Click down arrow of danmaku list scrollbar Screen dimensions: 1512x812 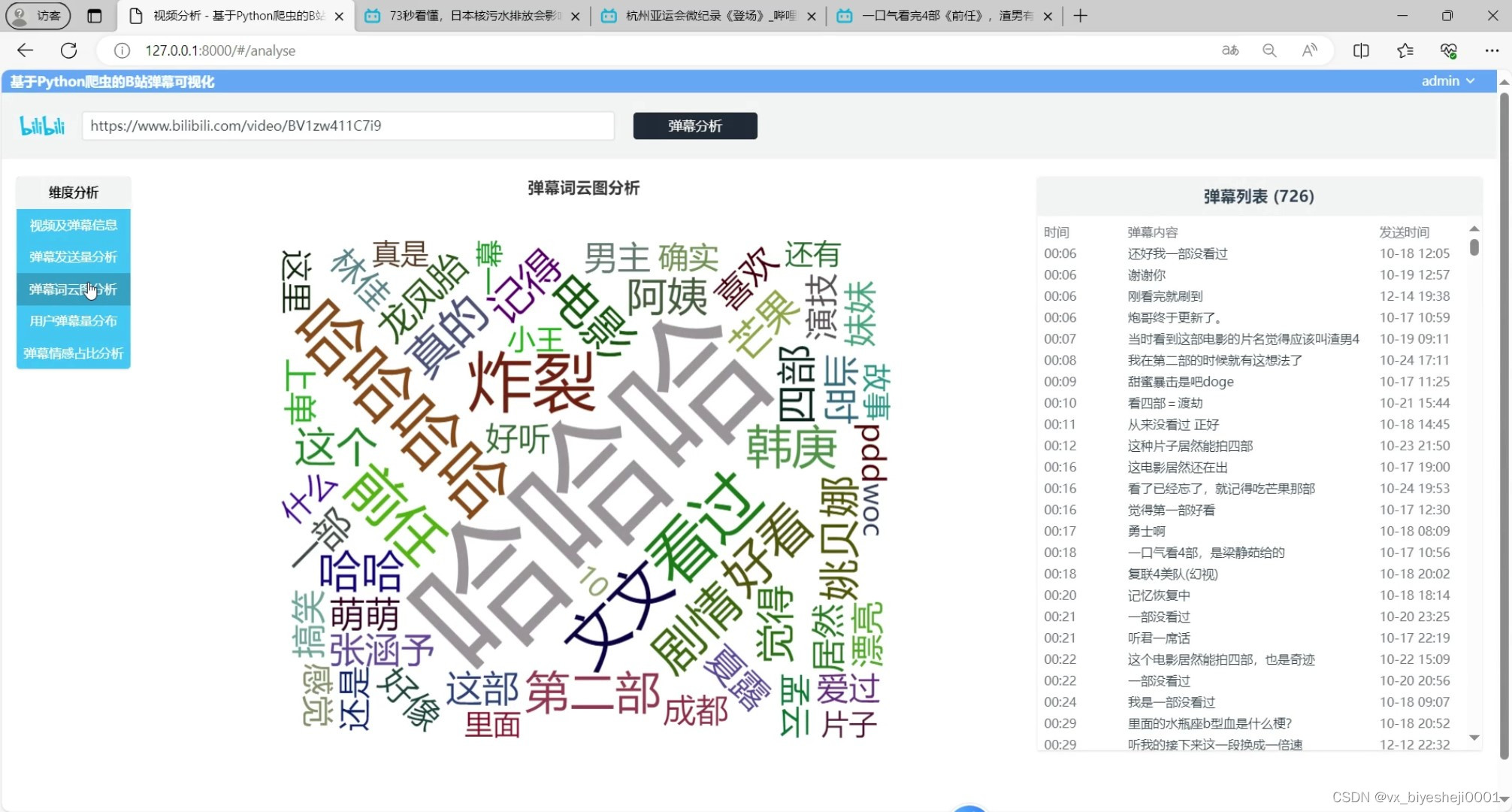click(x=1474, y=738)
